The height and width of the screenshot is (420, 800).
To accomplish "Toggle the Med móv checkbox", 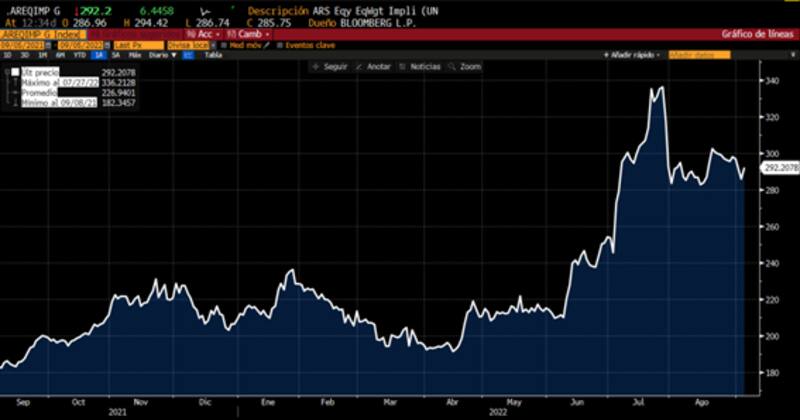I will coord(224,45).
